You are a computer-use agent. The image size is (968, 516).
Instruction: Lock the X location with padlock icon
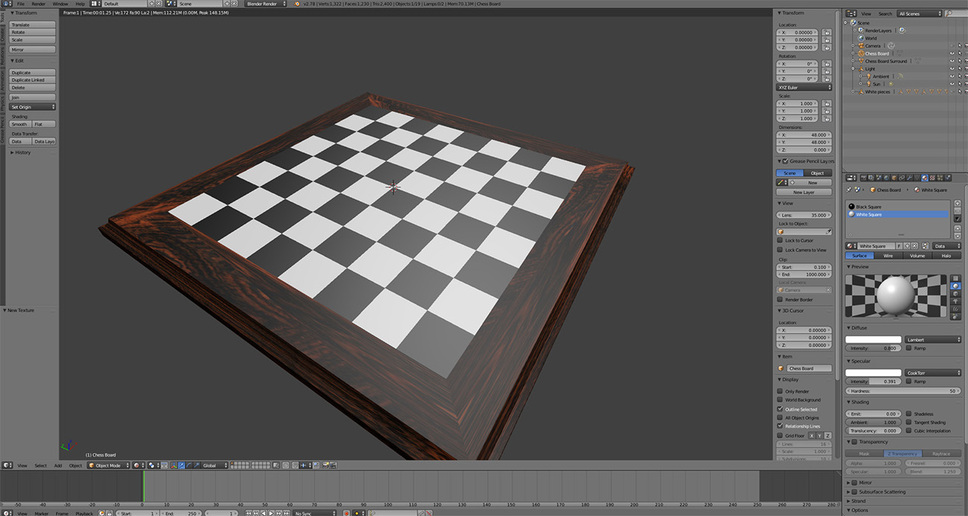[x=827, y=32]
